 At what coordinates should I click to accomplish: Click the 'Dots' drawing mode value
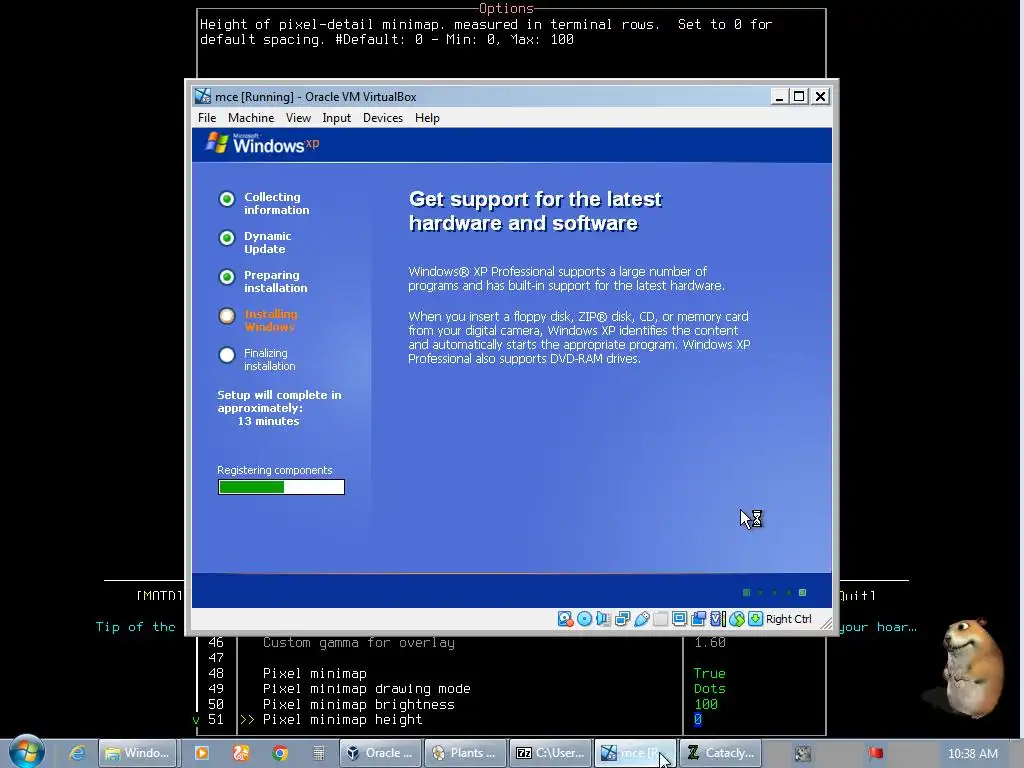point(709,689)
